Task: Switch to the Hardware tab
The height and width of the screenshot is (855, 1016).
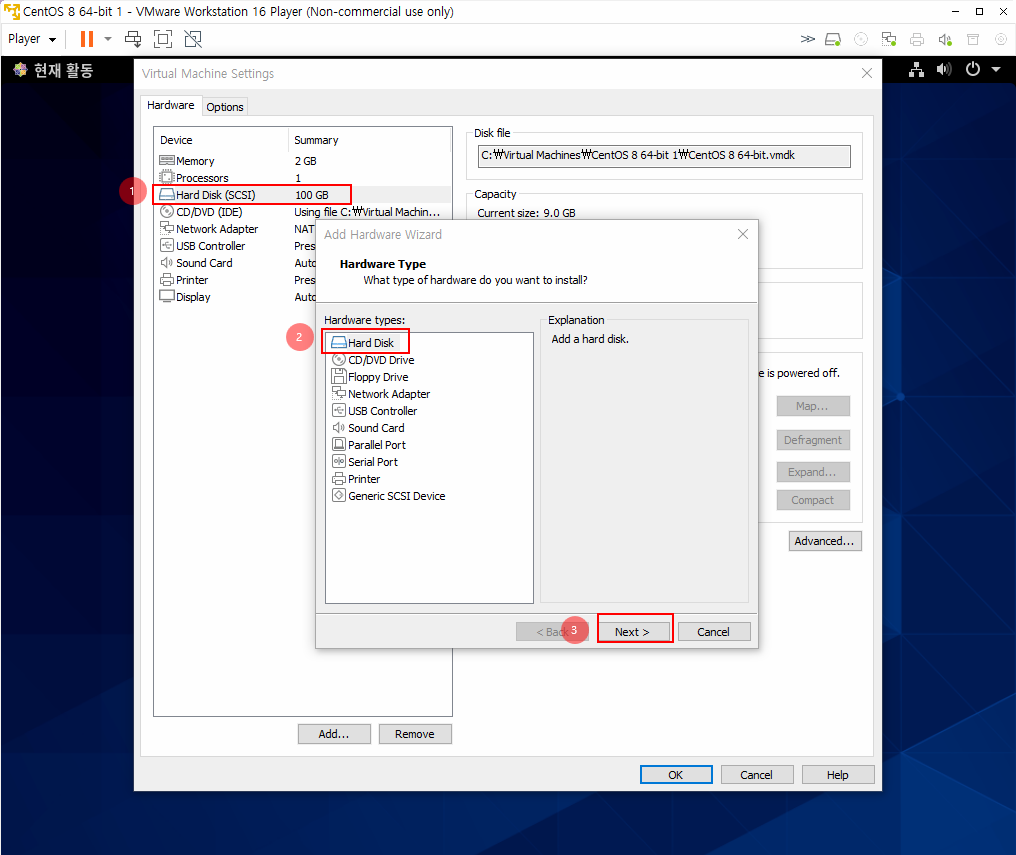Action: [x=170, y=105]
